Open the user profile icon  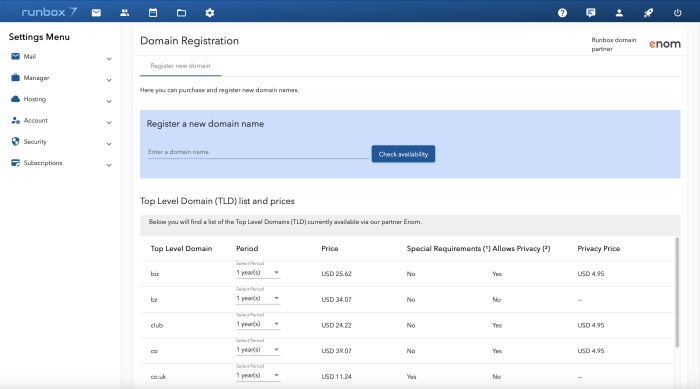(x=619, y=13)
